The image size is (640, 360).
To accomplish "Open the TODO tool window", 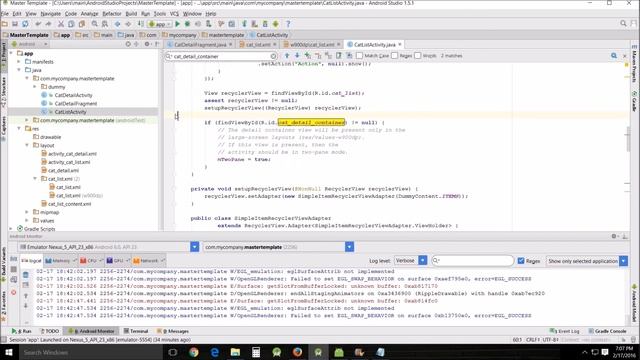I will (49, 331).
